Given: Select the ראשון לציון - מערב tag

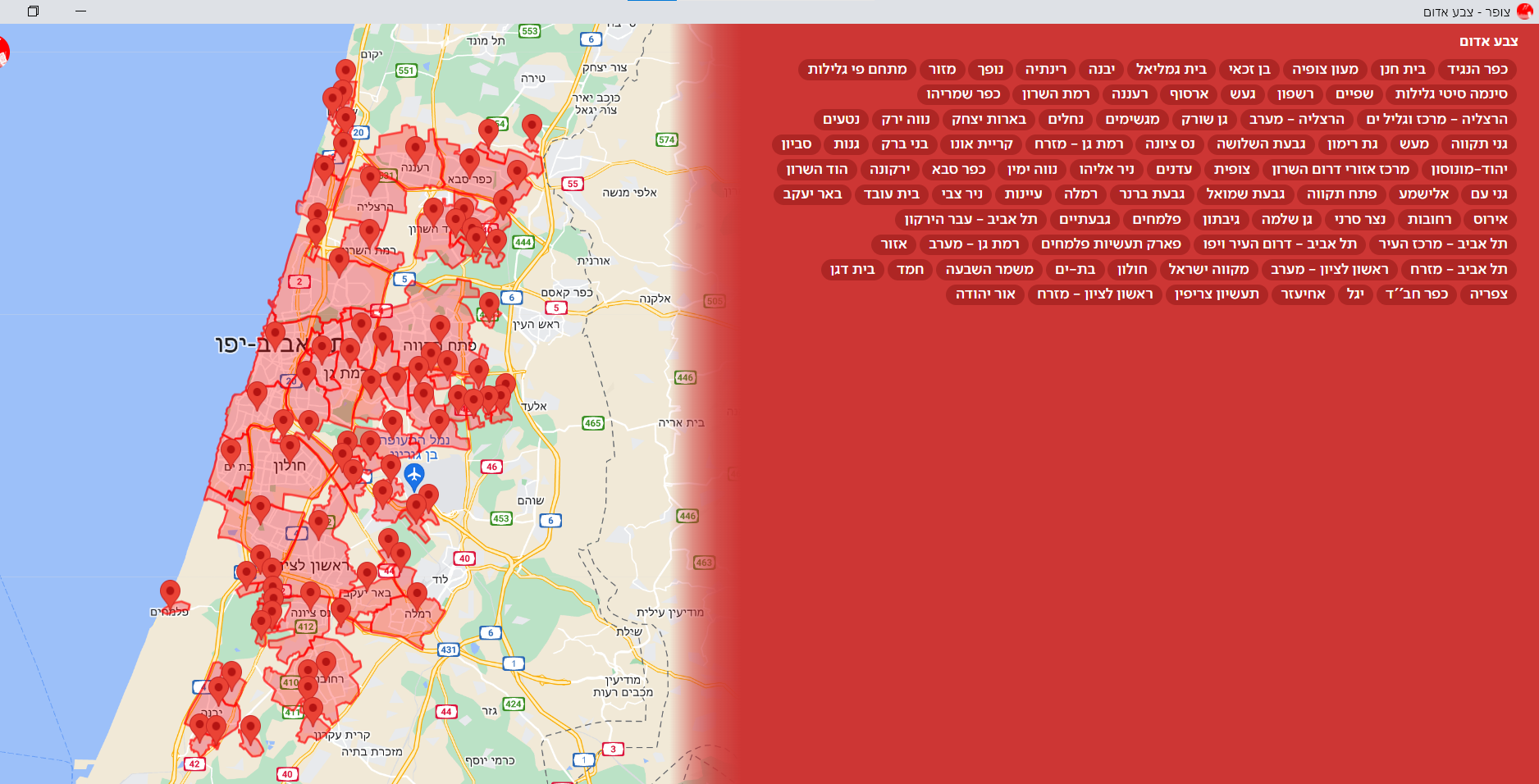Looking at the screenshot, I should pos(1329,270).
